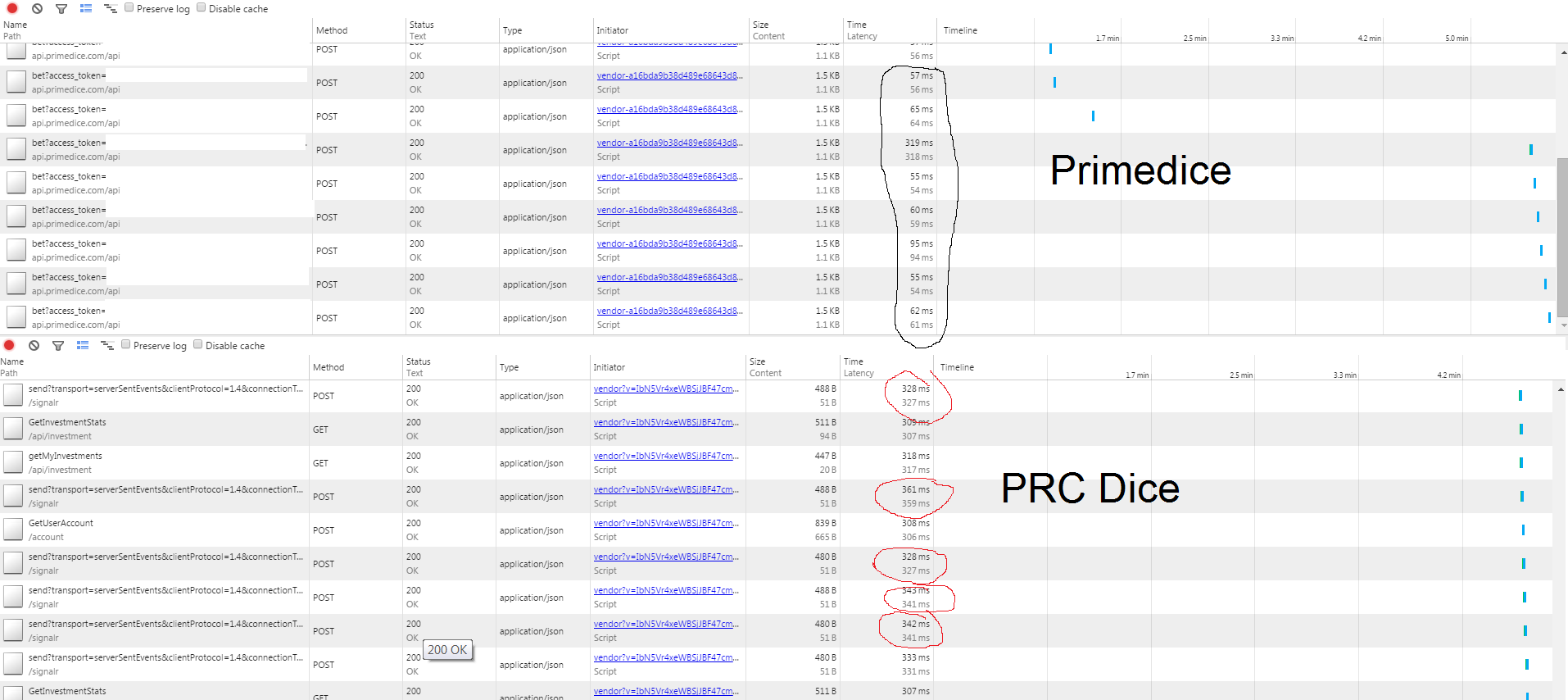Open vendor?v= initiator link in GetUserAccount row

click(667, 523)
